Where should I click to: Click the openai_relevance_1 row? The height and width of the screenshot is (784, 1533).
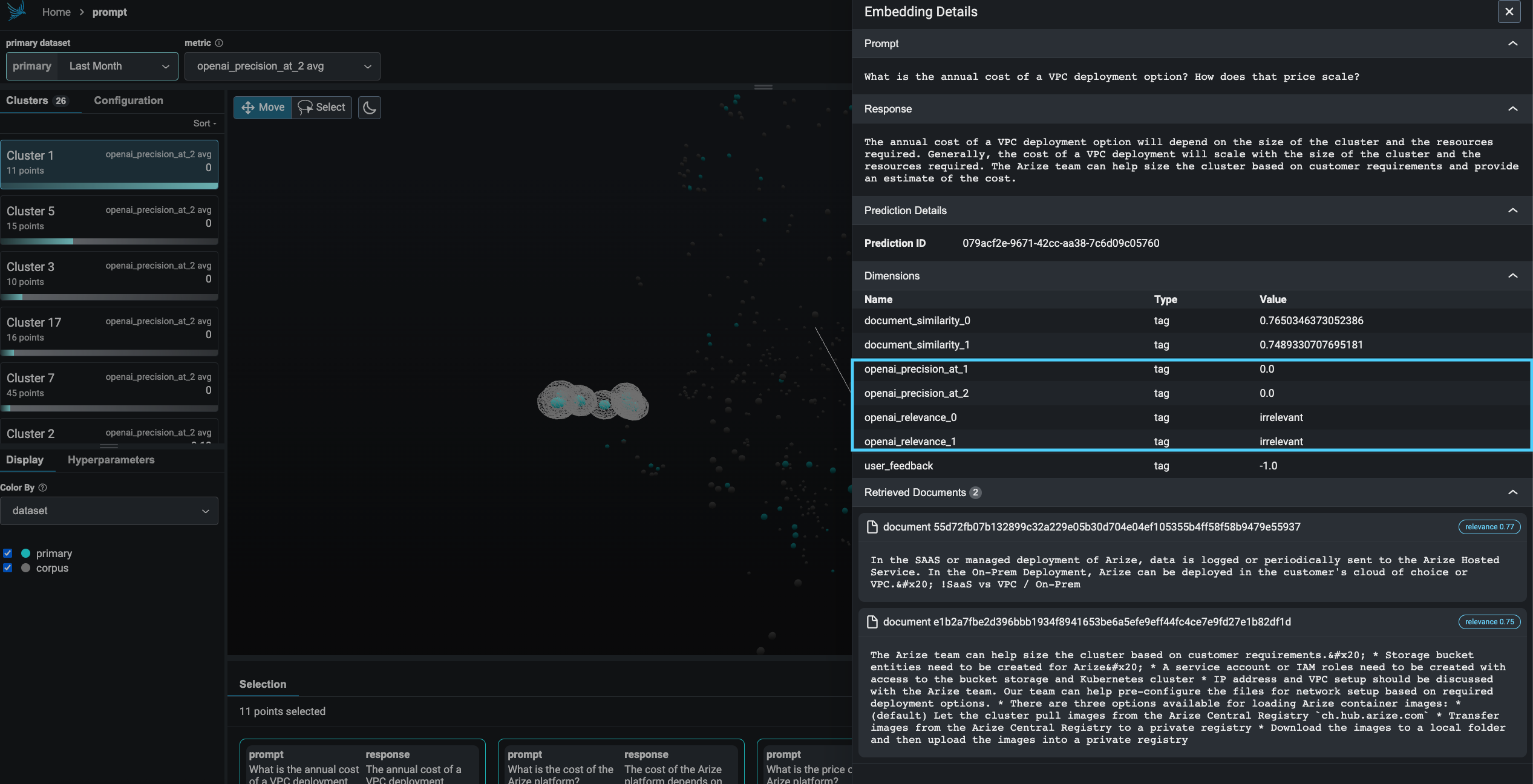tap(1192, 441)
